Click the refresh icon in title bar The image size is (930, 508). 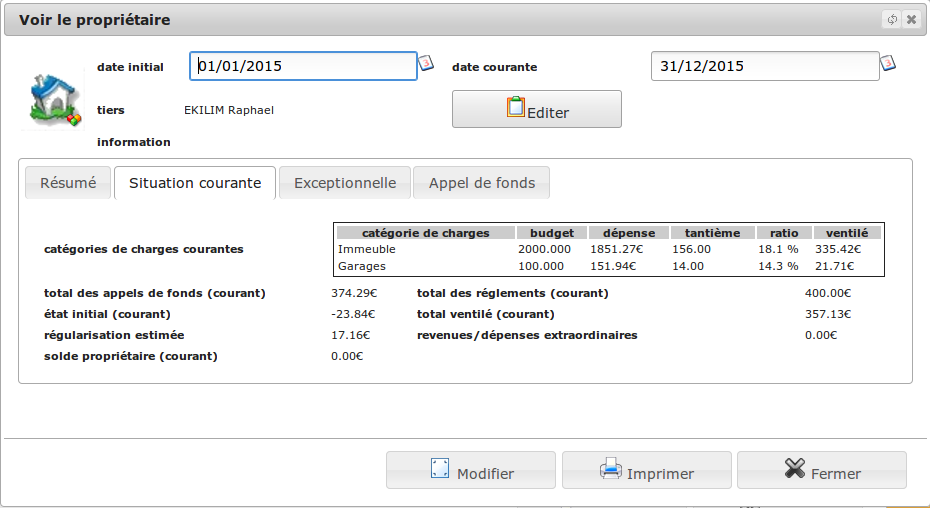coord(892,20)
